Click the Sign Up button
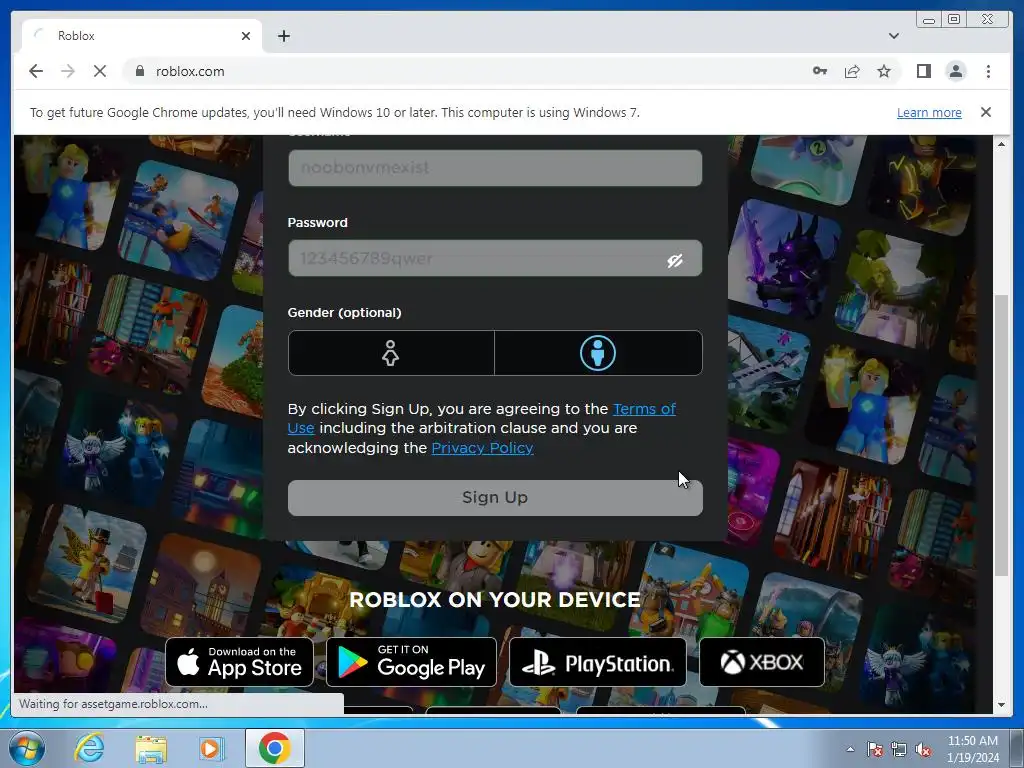1024x768 pixels. tap(495, 498)
